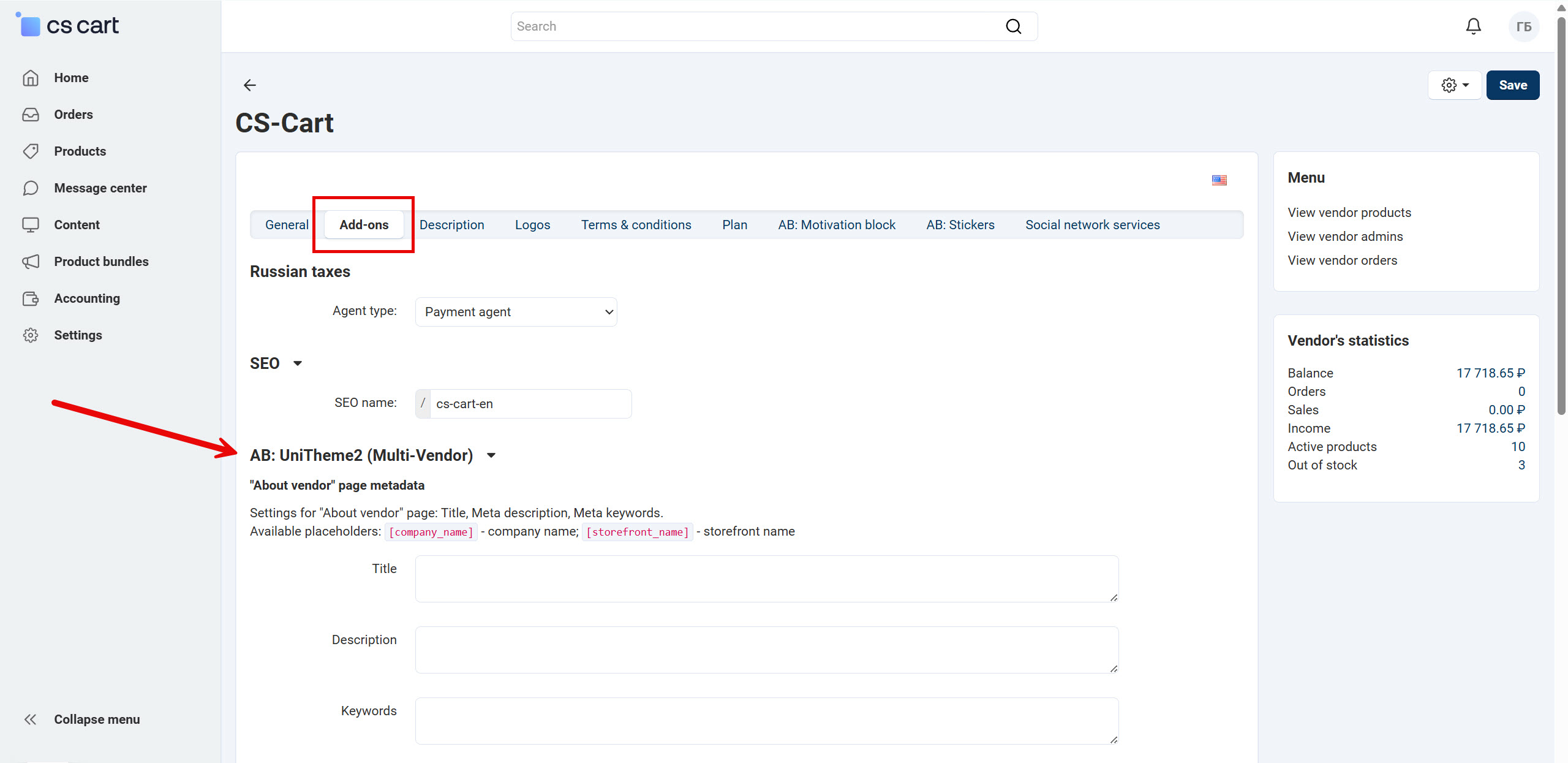
Task: Open Product bundles menu item
Action: 101,262
